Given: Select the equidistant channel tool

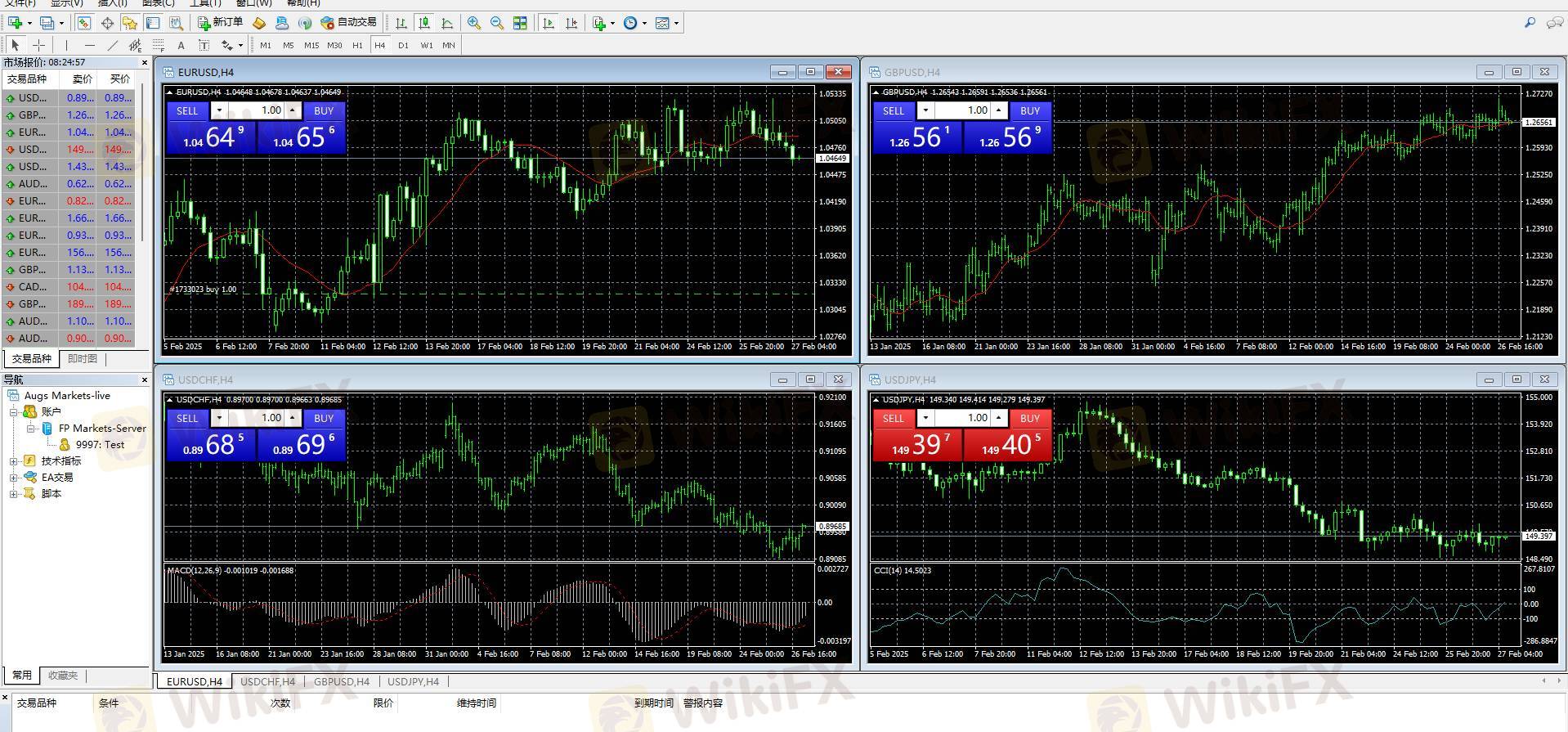Looking at the screenshot, I should 135,45.
